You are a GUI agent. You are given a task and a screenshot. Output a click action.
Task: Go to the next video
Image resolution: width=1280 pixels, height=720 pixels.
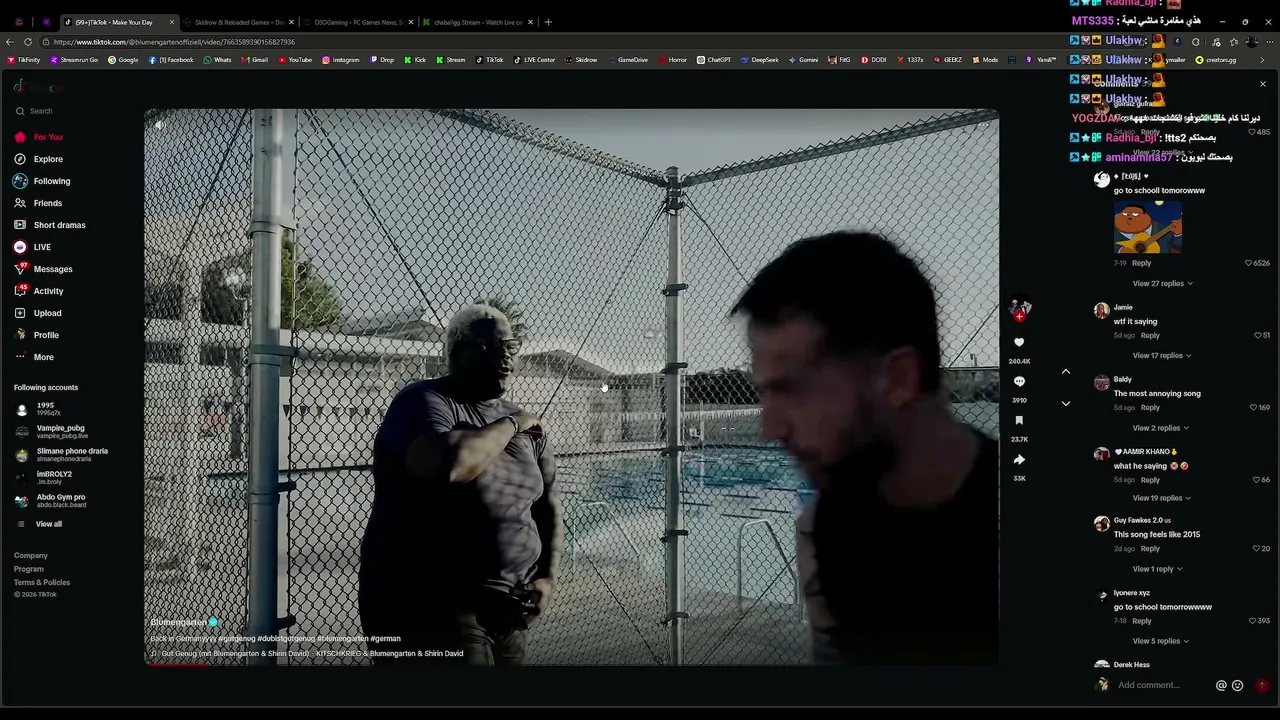[1066, 403]
